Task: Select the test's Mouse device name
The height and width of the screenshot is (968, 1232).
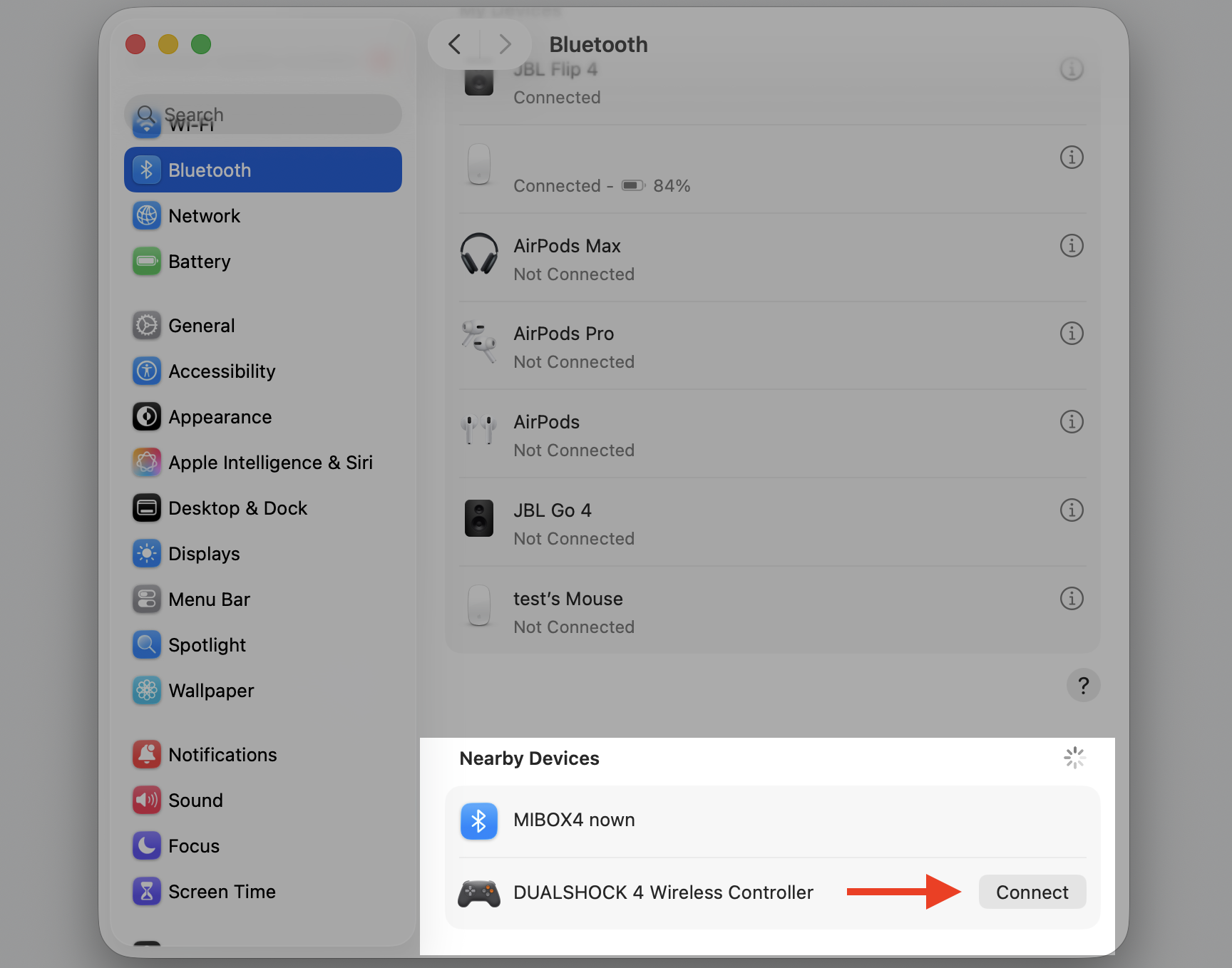Action: (568, 599)
